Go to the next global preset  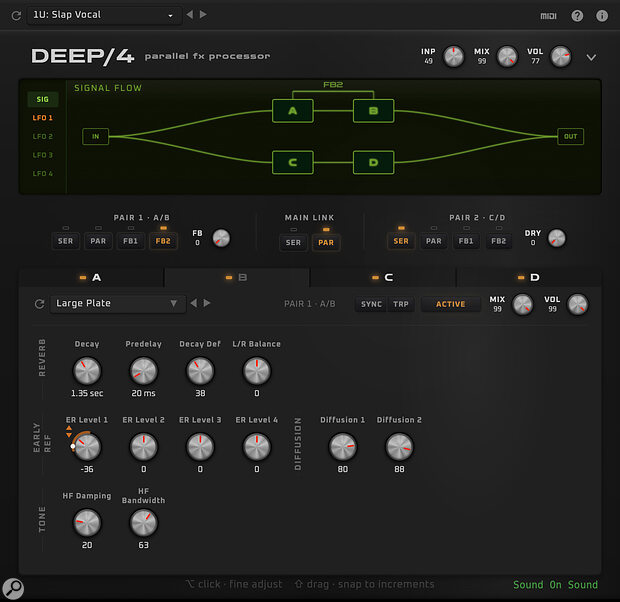click(203, 15)
